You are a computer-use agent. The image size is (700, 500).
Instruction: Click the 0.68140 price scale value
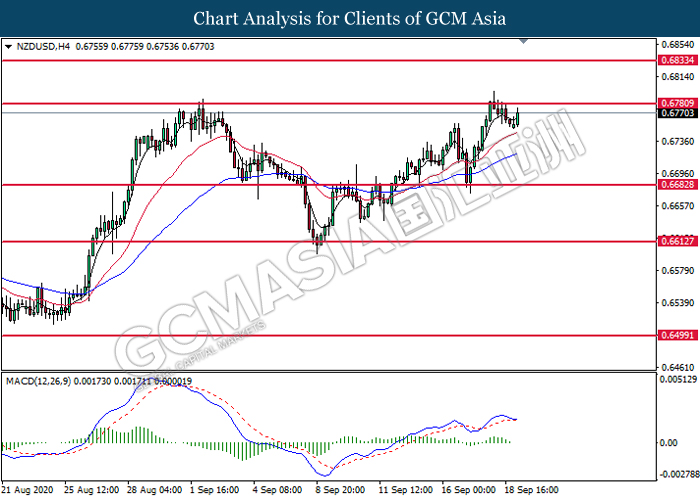[x=678, y=77]
